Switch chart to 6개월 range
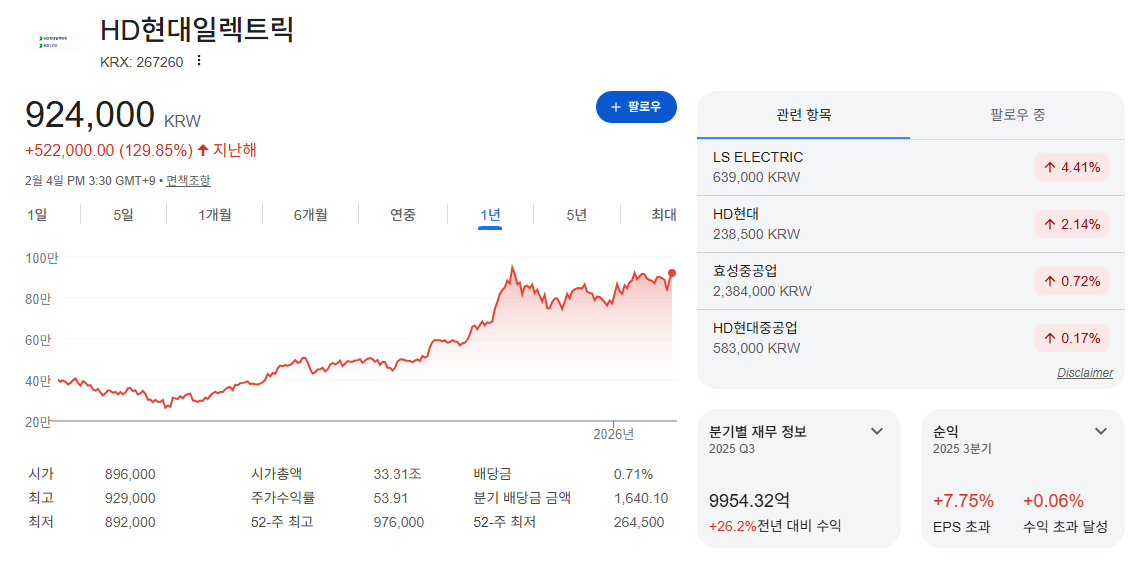This screenshot has height=565, width=1142. tap(310, 215)
